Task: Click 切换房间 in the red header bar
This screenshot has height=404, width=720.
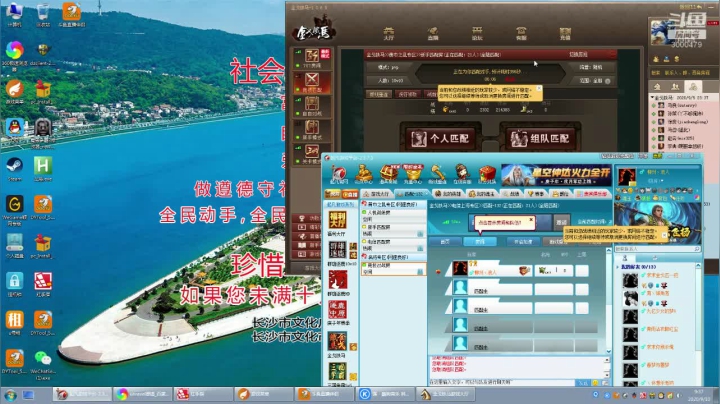Action: 578,54
